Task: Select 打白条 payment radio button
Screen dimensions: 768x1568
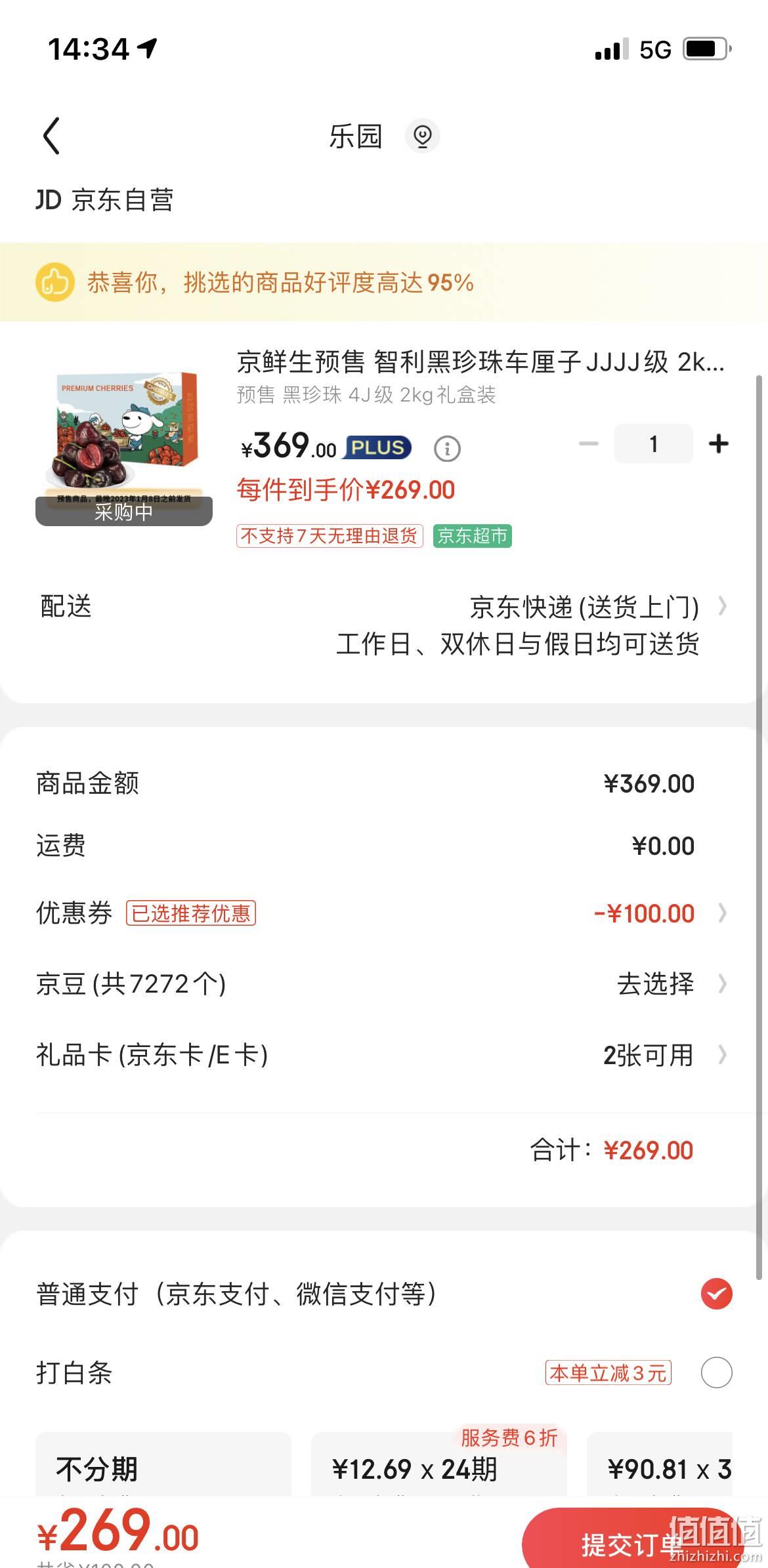Action: tap(716, 1372)
